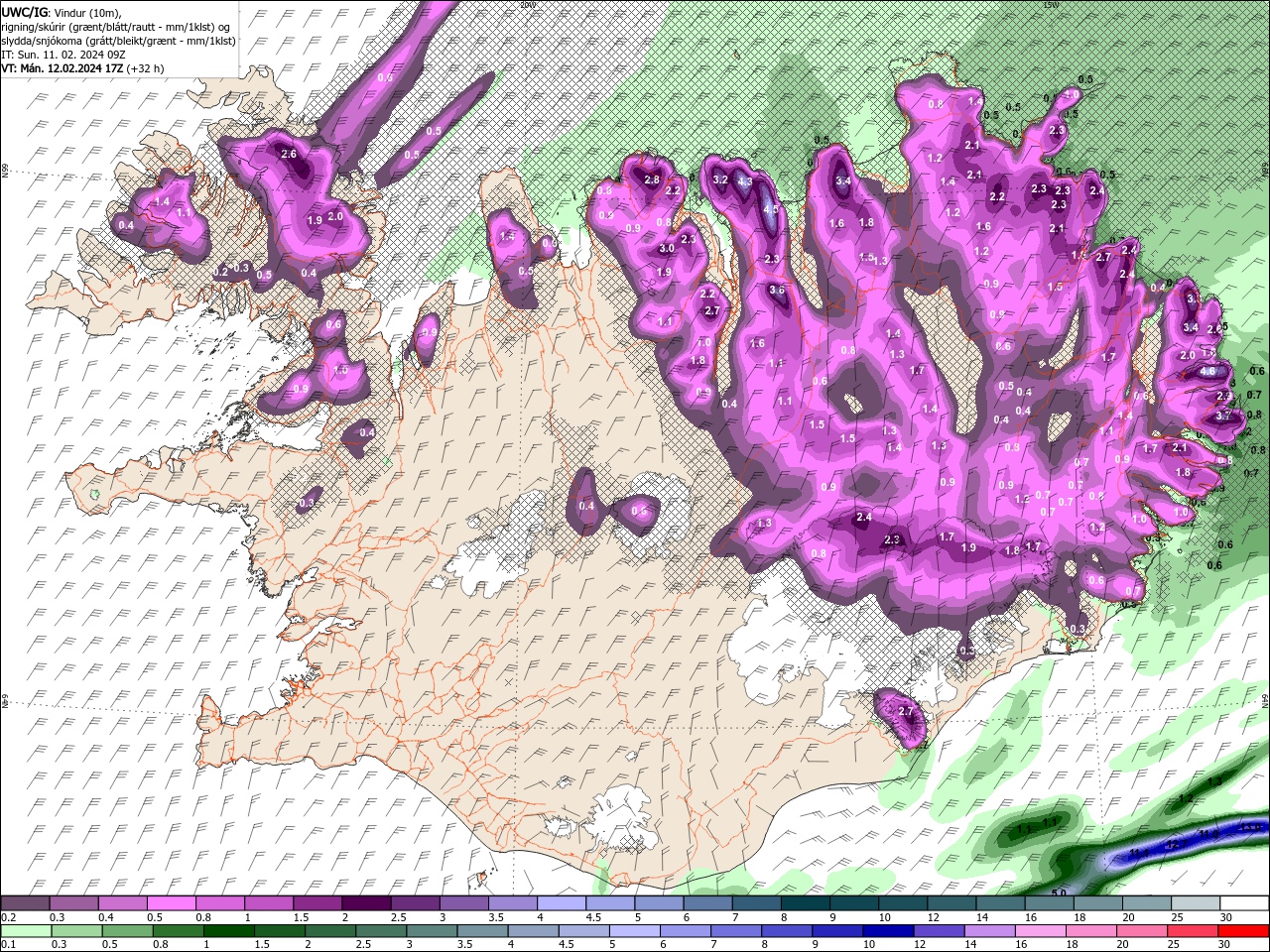The height and width of the screenshot is (952, 1270).
Task: Select the snow legend swatch between 7 and 8
Action: 756,903
